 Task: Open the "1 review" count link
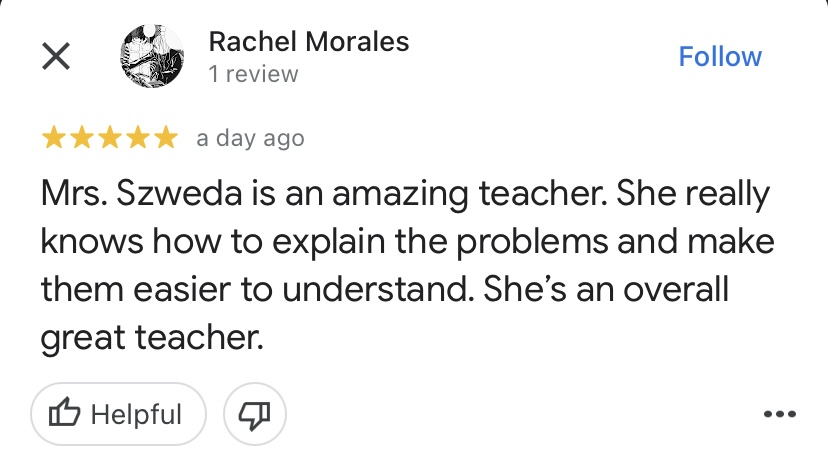click(253, 74)
